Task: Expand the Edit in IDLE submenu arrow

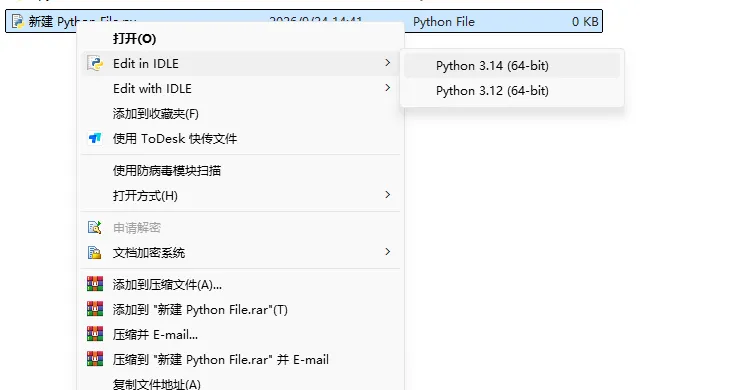Action: click(388, 63)
